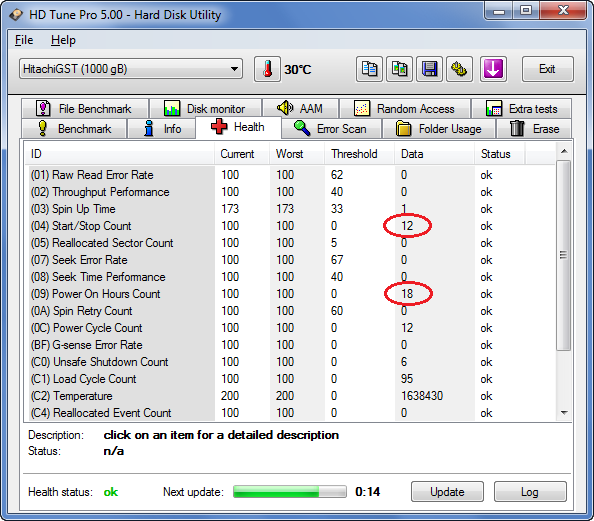Click the purple down arrow icon
The image size is (594, 521).
click(x=493, y=69)
